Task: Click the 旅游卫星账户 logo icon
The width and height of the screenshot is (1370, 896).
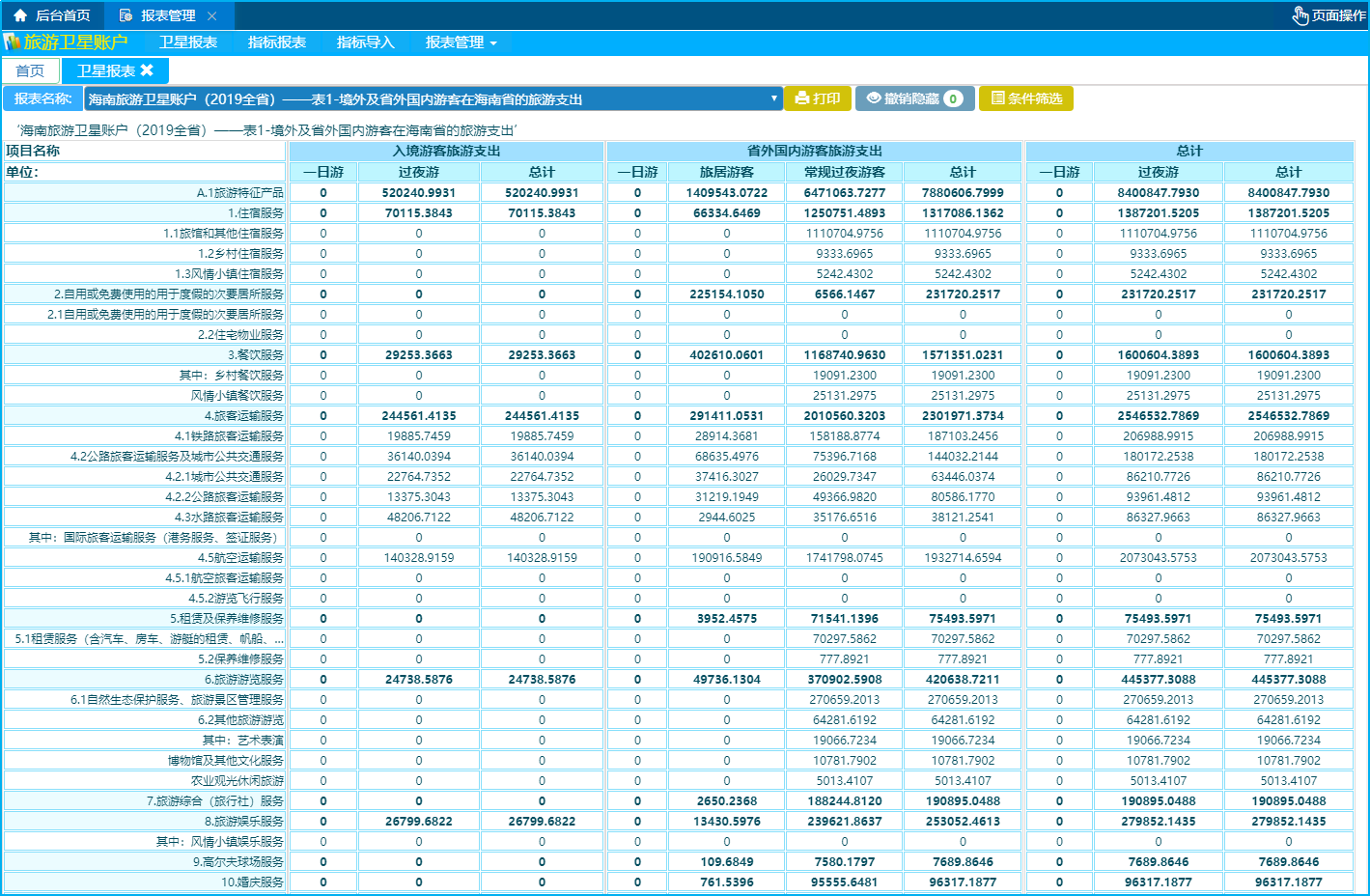Action: 12,42
